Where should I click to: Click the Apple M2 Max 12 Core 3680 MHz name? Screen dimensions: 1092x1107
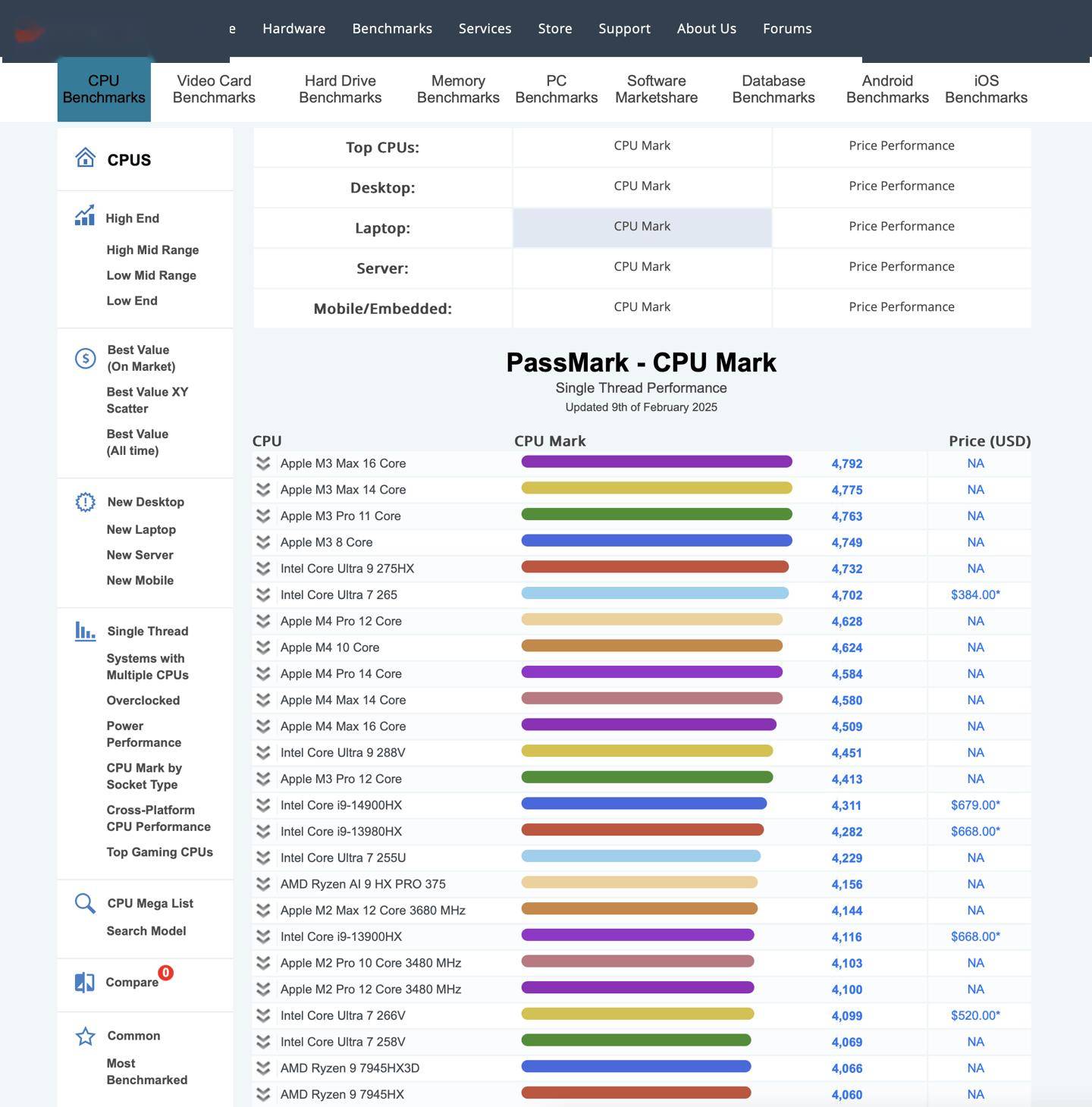point(373,911)
